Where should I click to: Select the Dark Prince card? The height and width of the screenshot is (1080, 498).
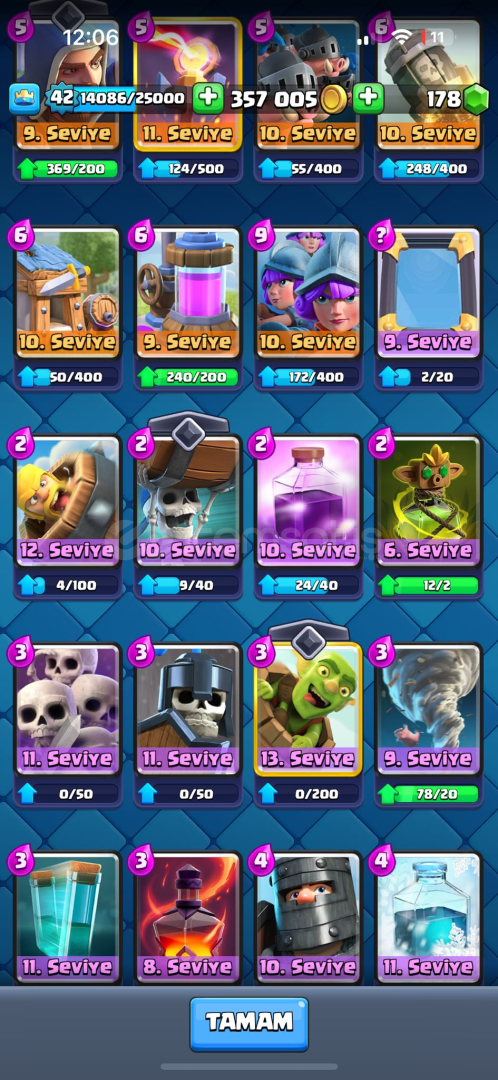pos(308,917)
